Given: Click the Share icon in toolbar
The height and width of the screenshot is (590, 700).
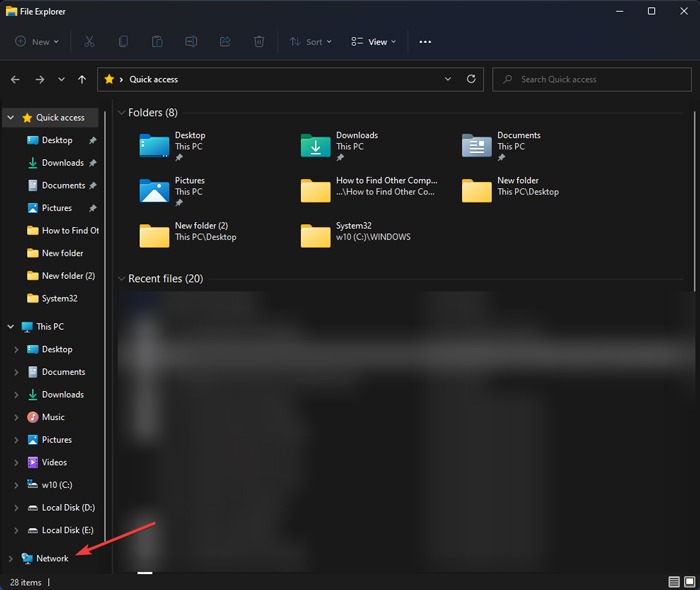Looking at the screenshot, I should [x=225, y=42].
